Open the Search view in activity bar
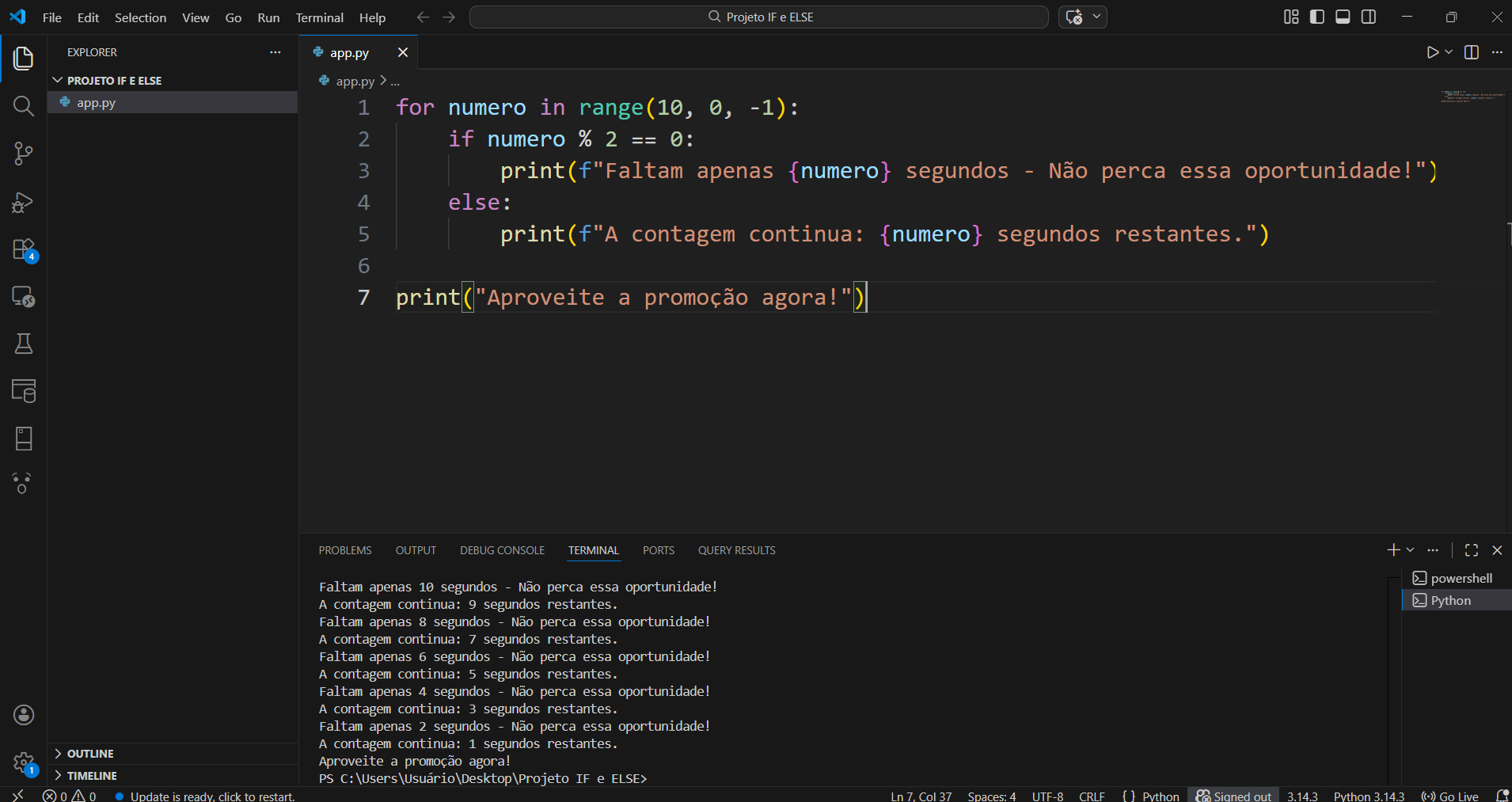The image size is (1512, 802). coord(23,106)
